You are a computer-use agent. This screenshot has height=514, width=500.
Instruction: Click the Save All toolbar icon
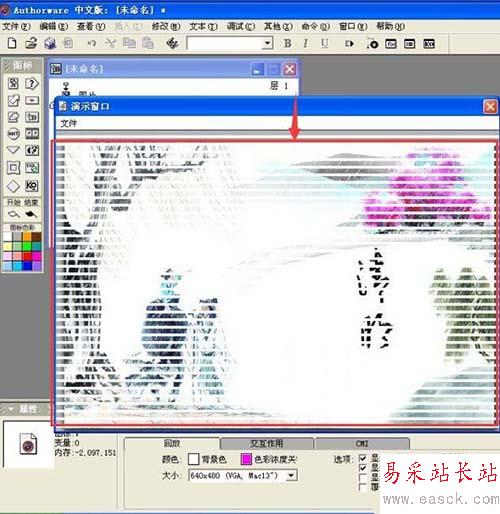(x=50, y=43)
